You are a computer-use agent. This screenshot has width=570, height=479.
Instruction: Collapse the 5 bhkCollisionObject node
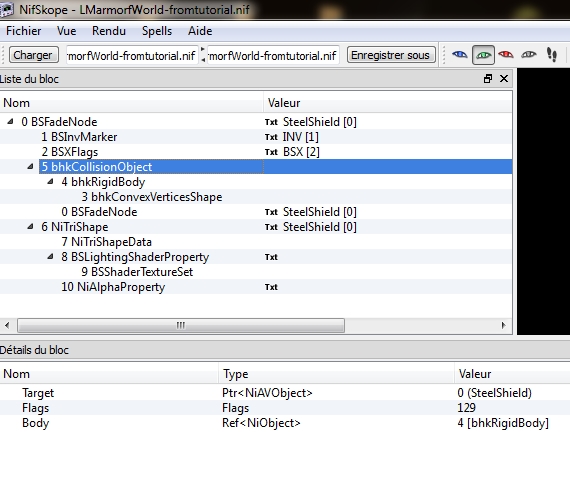30,167
